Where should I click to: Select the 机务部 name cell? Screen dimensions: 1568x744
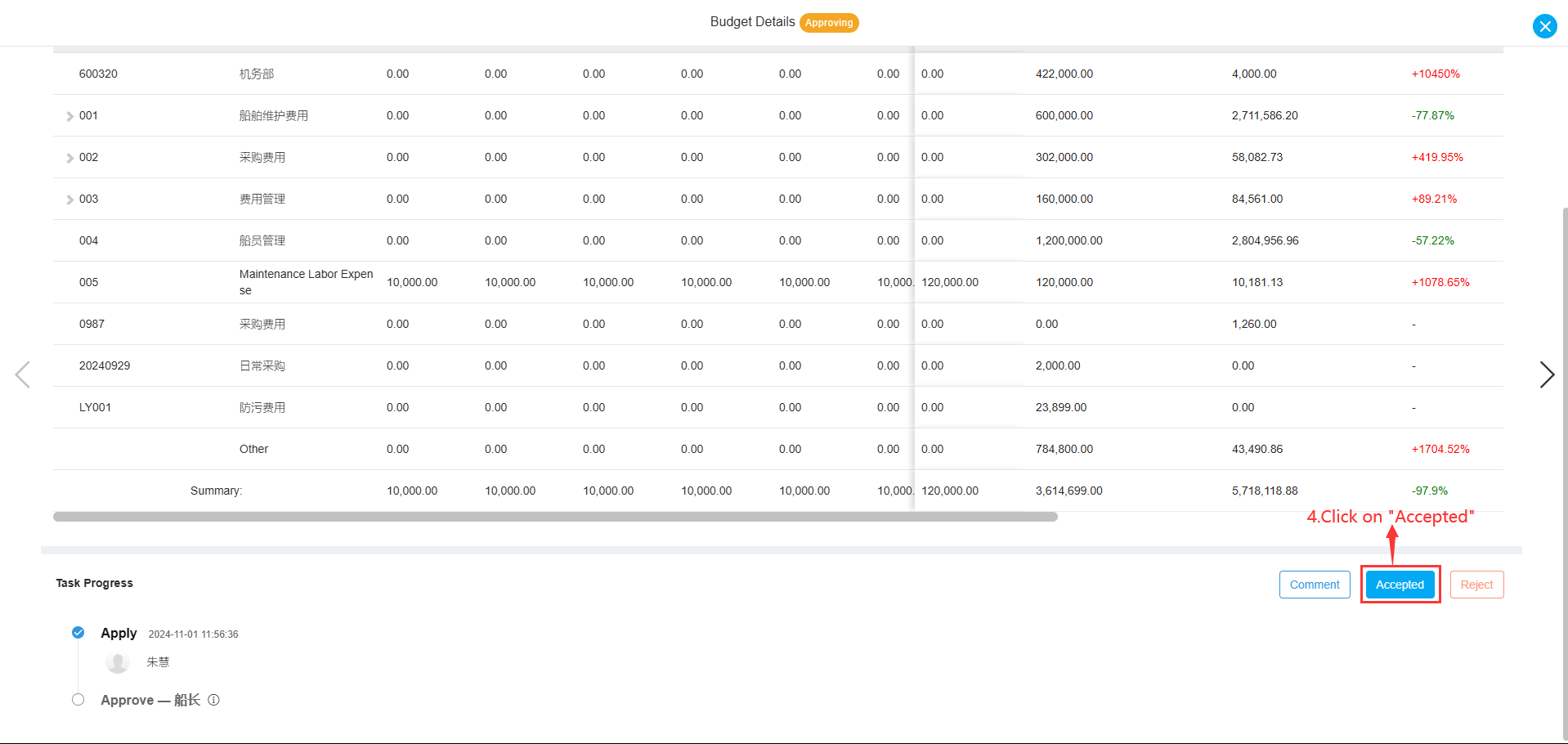click(257, 74)
